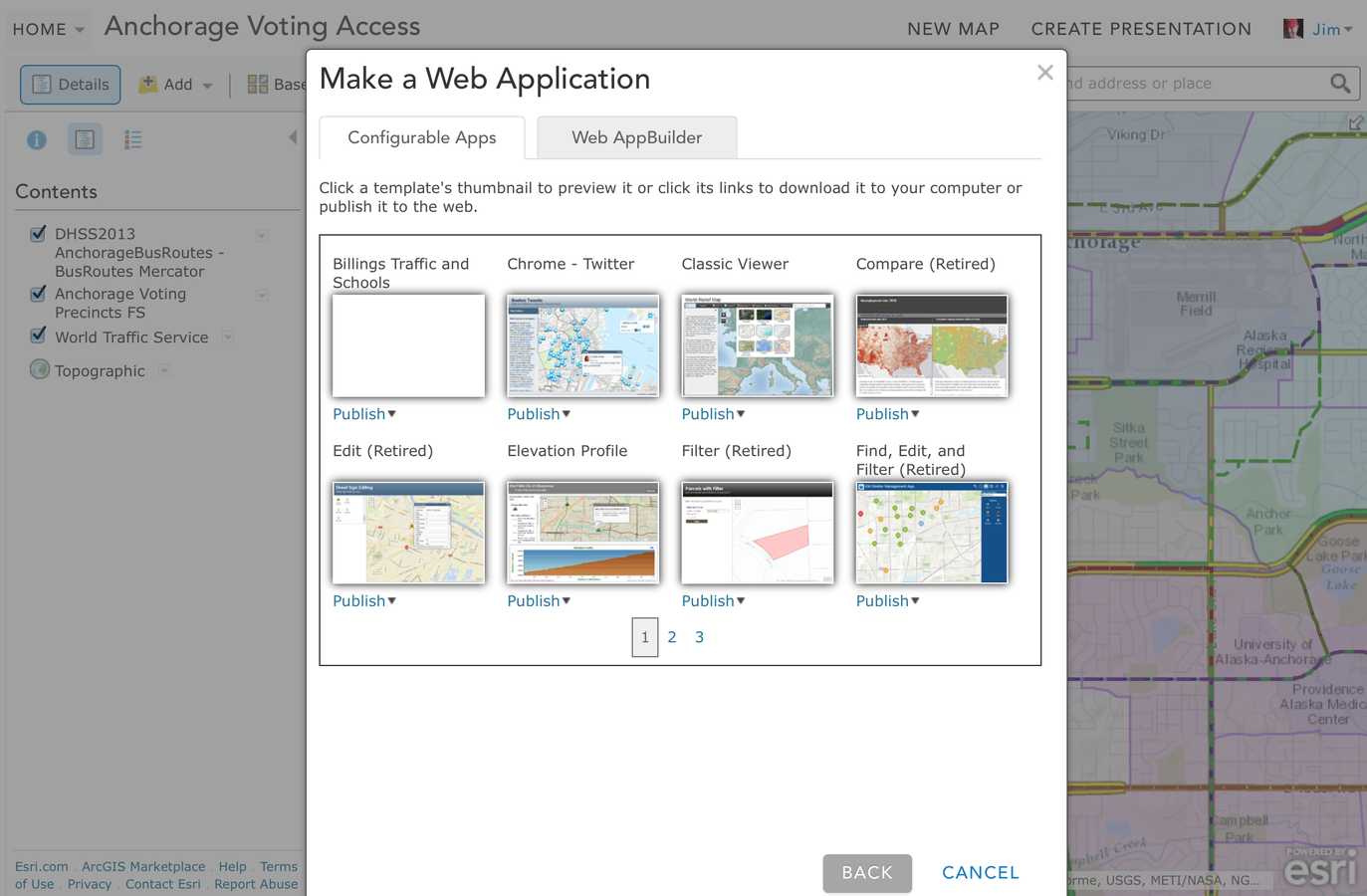The width and height of the screenshot is (1367, 896).
Task: Click the About info icon in the Details panel
Action: click(x=37, y=140)
